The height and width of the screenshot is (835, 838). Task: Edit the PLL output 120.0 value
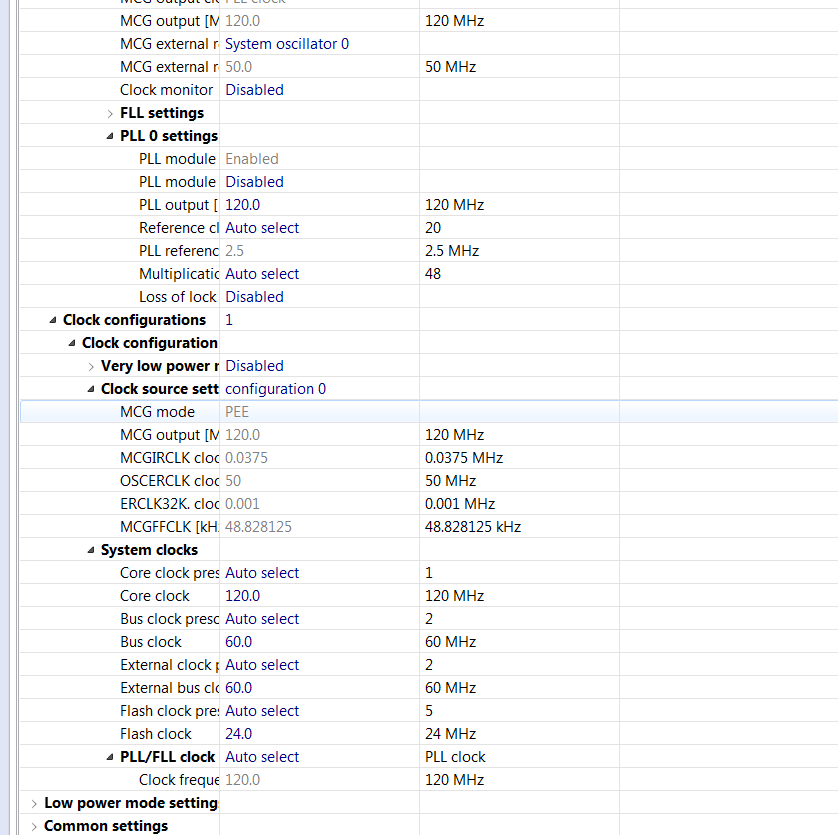tap(243, 205)
